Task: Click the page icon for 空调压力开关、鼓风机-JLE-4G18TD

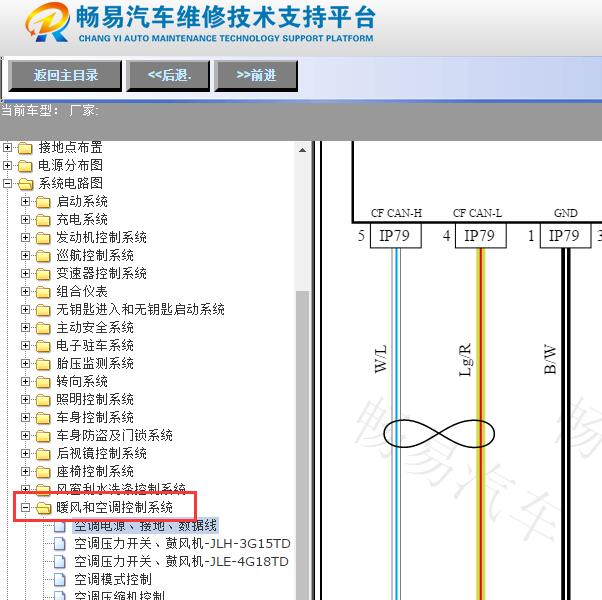Action: 60,561
